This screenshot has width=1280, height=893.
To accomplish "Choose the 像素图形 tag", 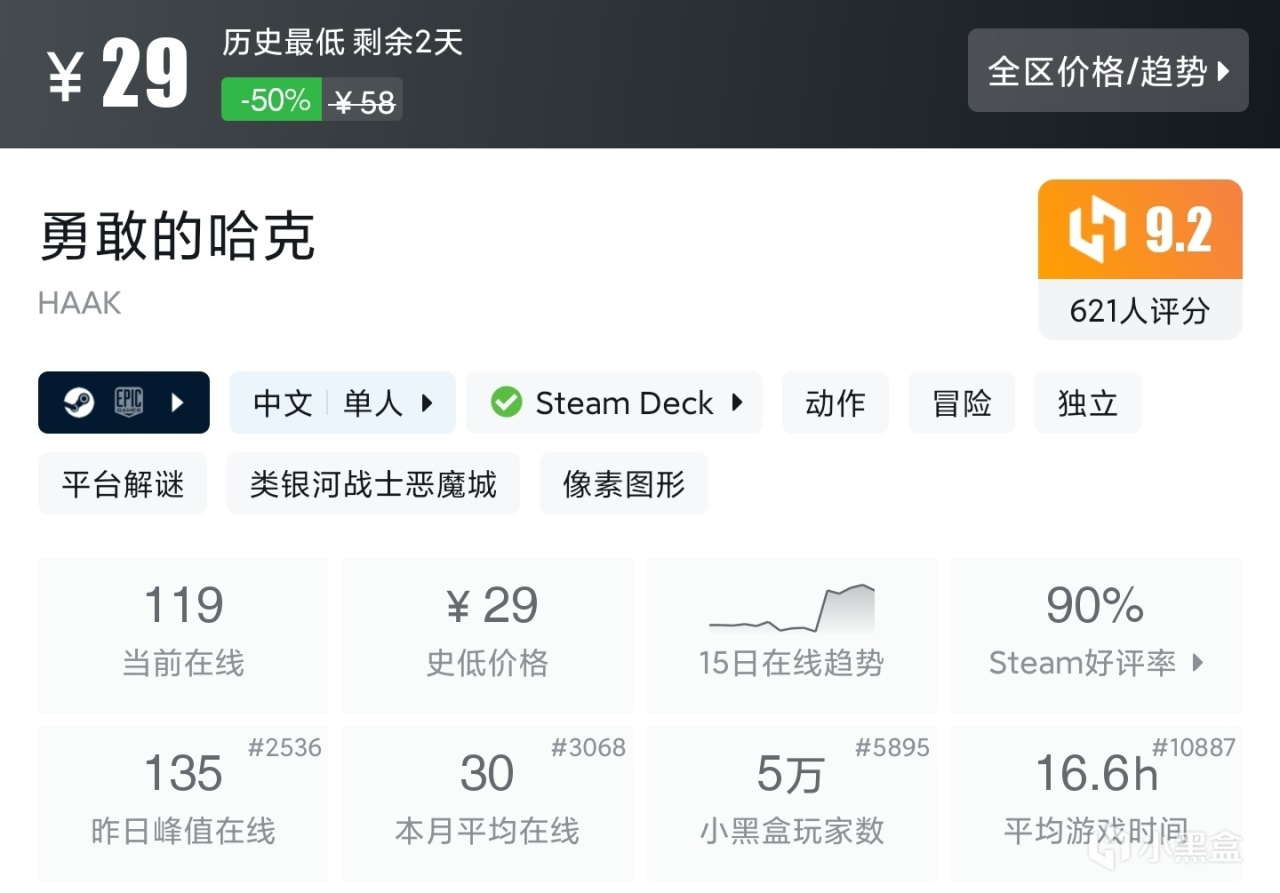I will click(x=623, y=484).
